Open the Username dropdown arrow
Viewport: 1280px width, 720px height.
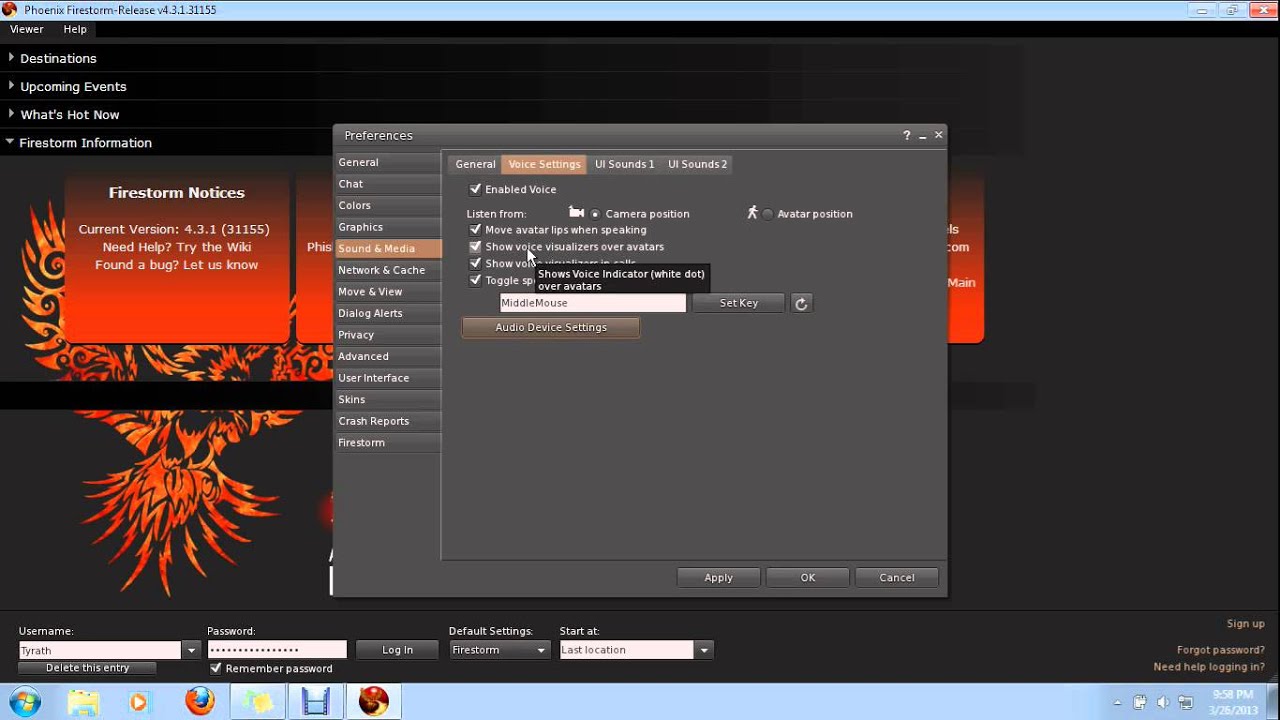point(191,650)
